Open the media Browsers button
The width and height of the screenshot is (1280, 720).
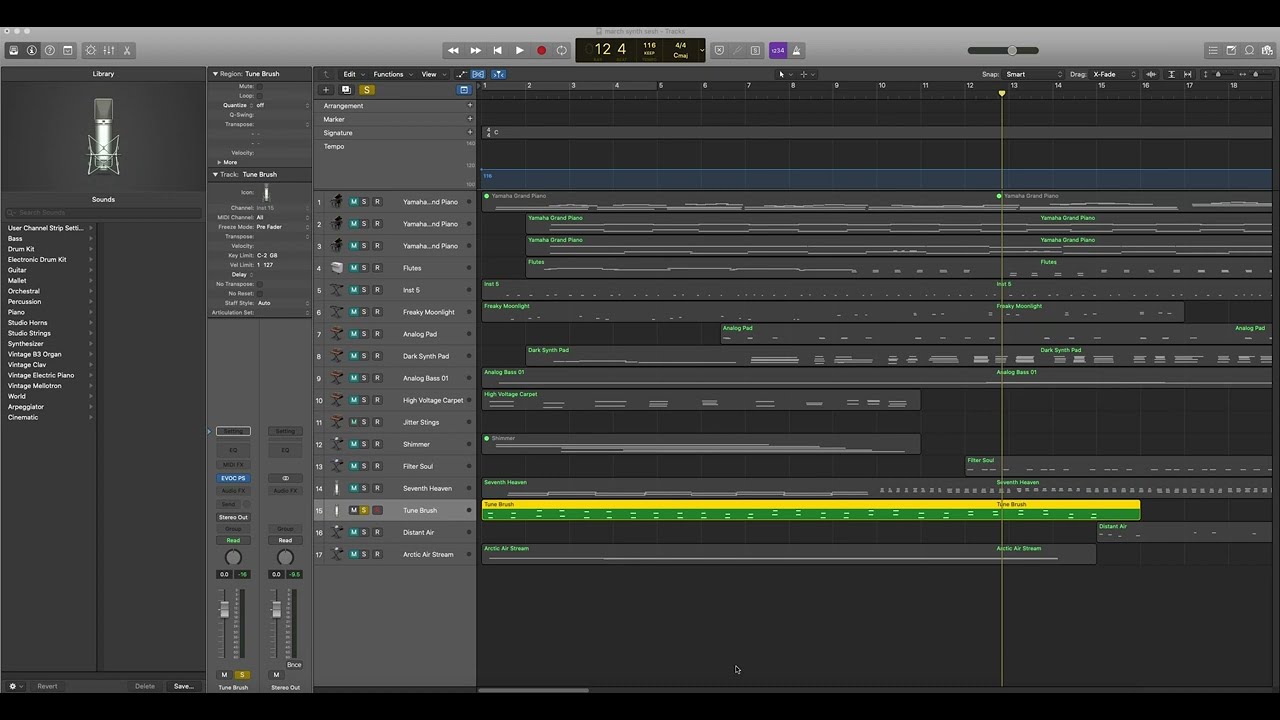pos(1267,50)
